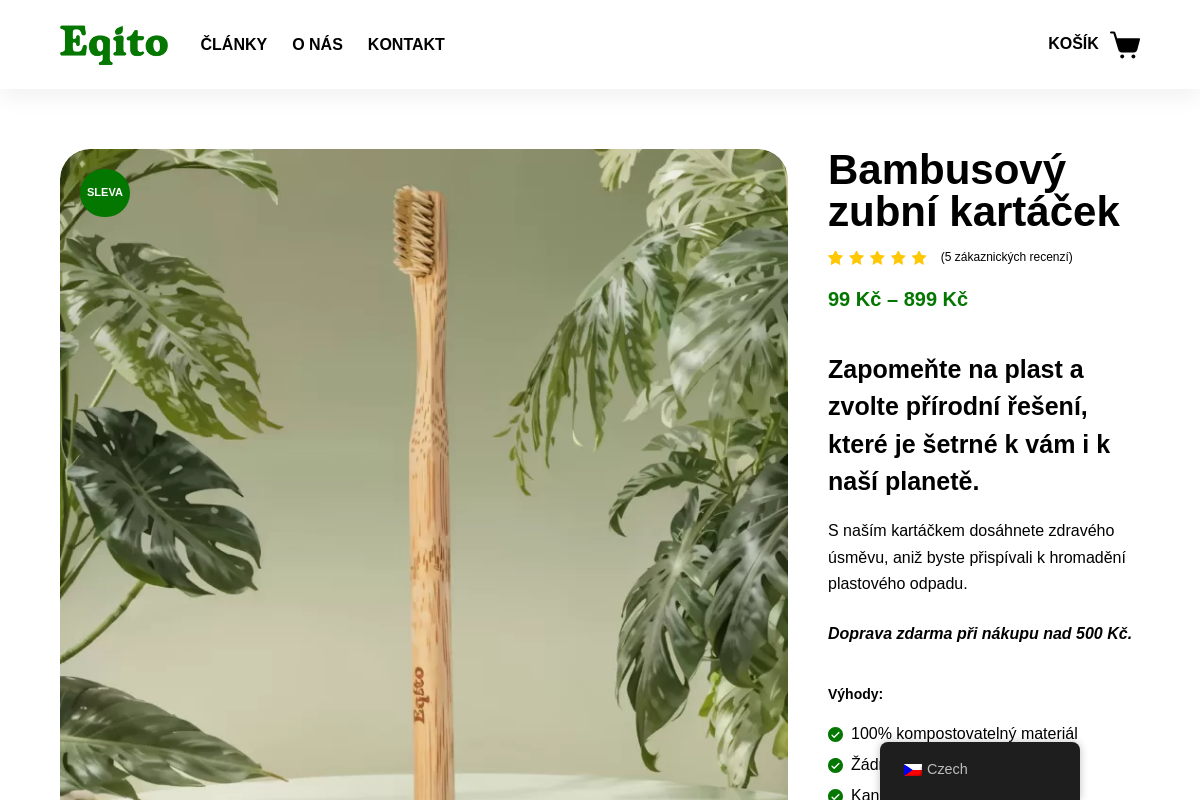Image resolution: width=1200 pixels, height=800 pixels.
Task: Open the bamboo toothbrush product image
Action: (x=424, y=475)
